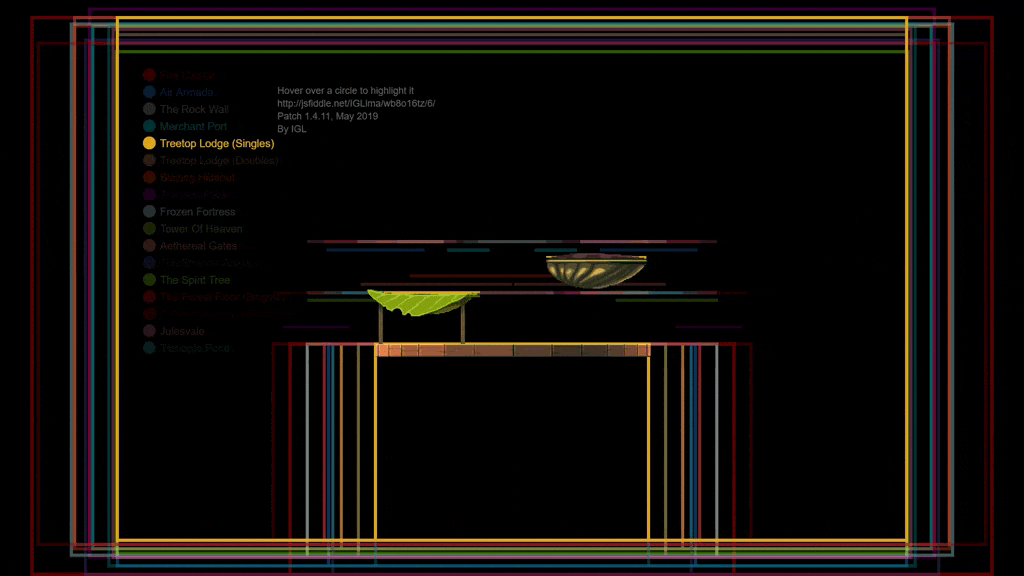The image size is (1024, 576).
Task: Click the yellow Treetop Lodge (Singles) circle
Action: pyautogui.click(x=149, y=143)
